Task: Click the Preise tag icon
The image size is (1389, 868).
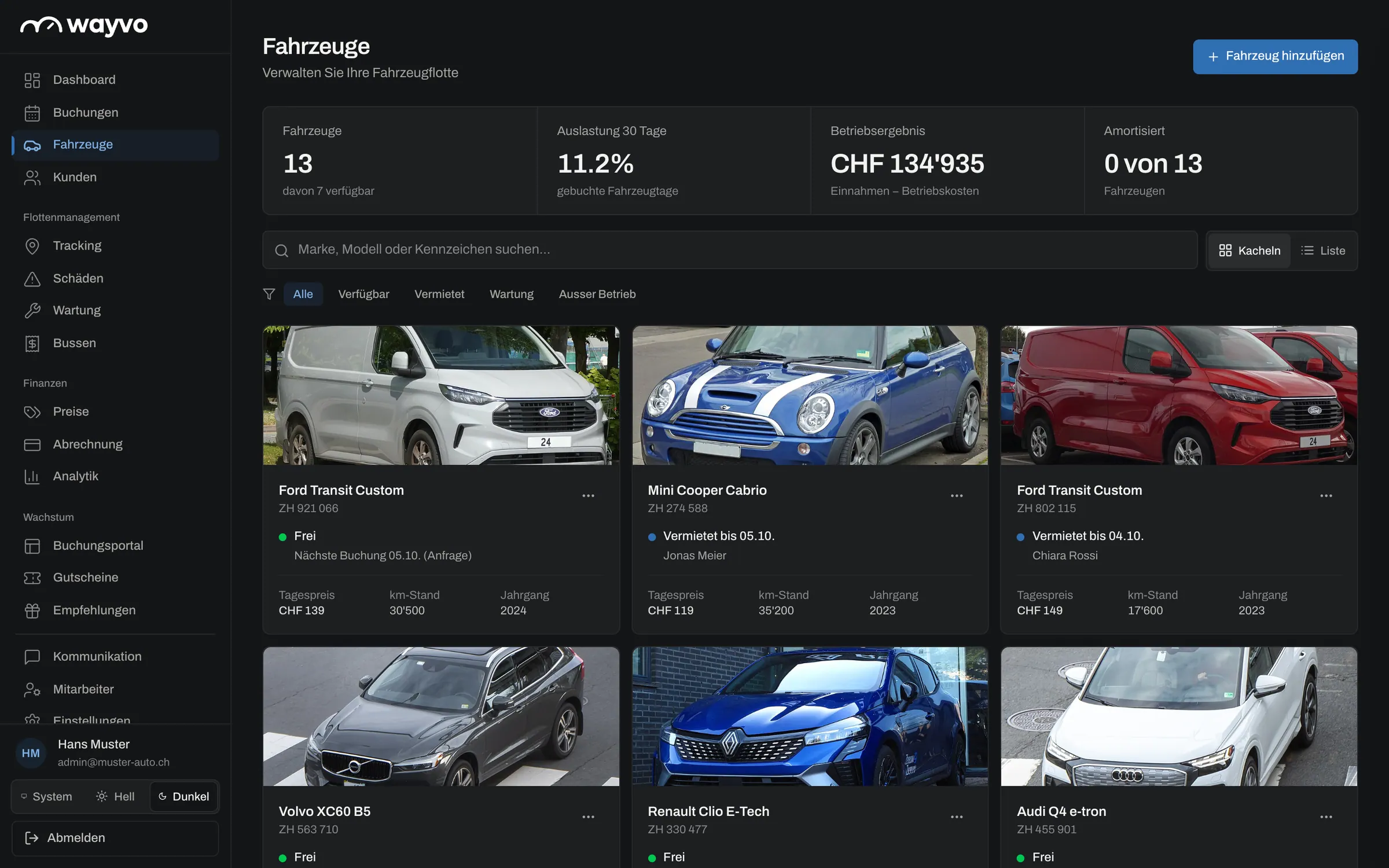Action: point(32,412)
